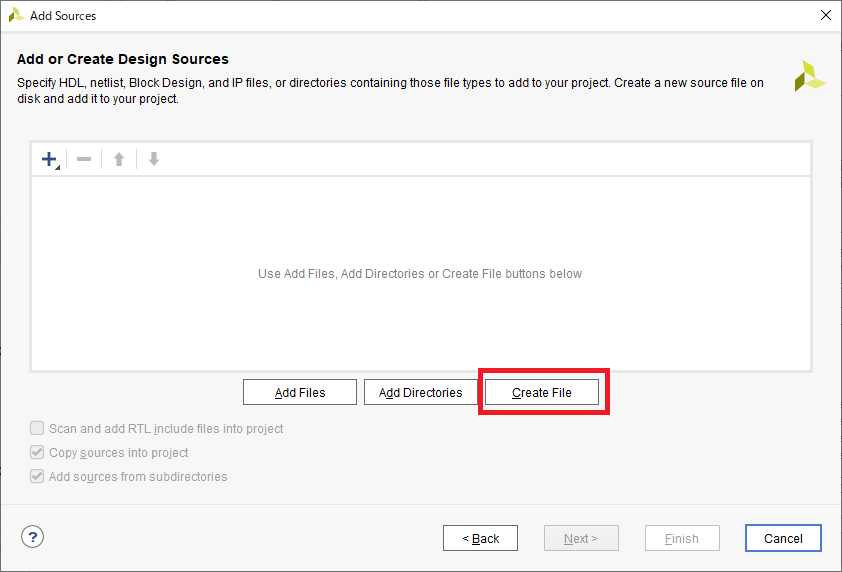Click the Finish button
The width and height of the screenshot is (842, 572).
point(682,538)
